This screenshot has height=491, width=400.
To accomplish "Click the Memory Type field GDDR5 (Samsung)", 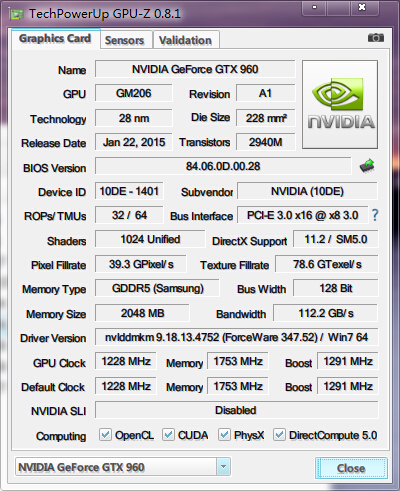I will (x=157, y=288).
